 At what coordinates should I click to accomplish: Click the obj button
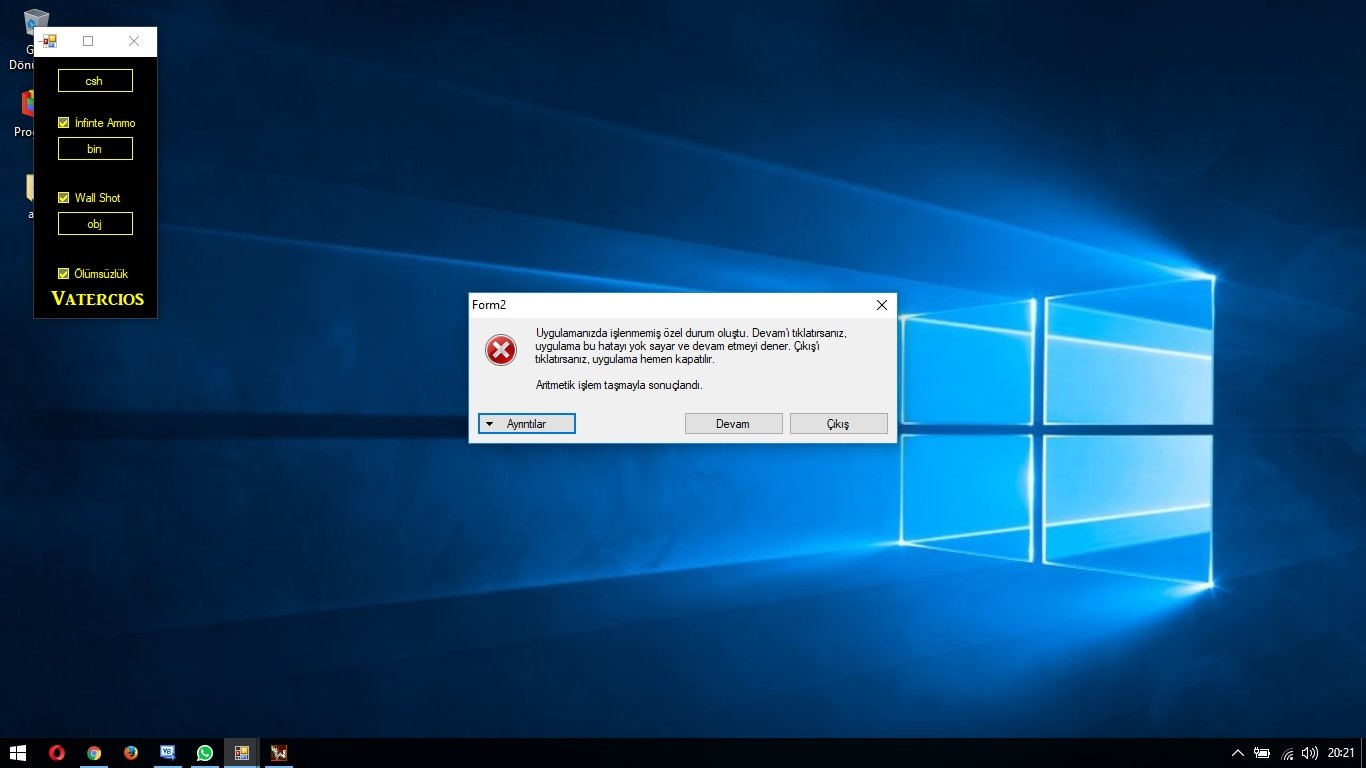[95, 224]
